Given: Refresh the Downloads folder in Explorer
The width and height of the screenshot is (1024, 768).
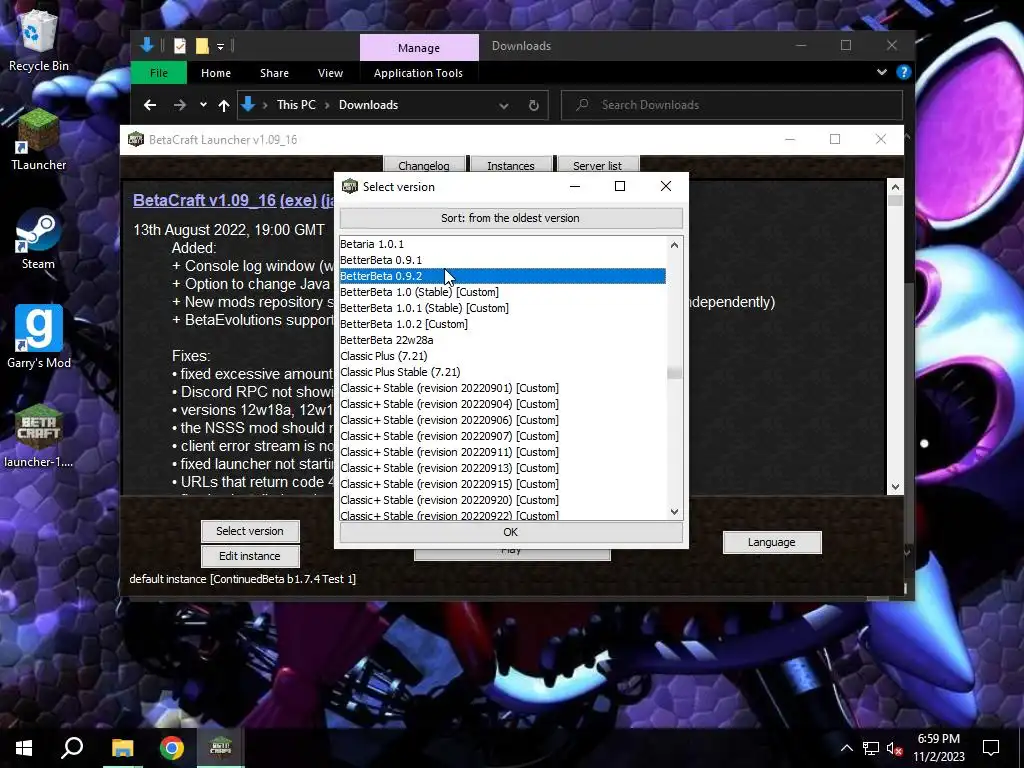Looking at the screenshot, I should click(534, 105).
